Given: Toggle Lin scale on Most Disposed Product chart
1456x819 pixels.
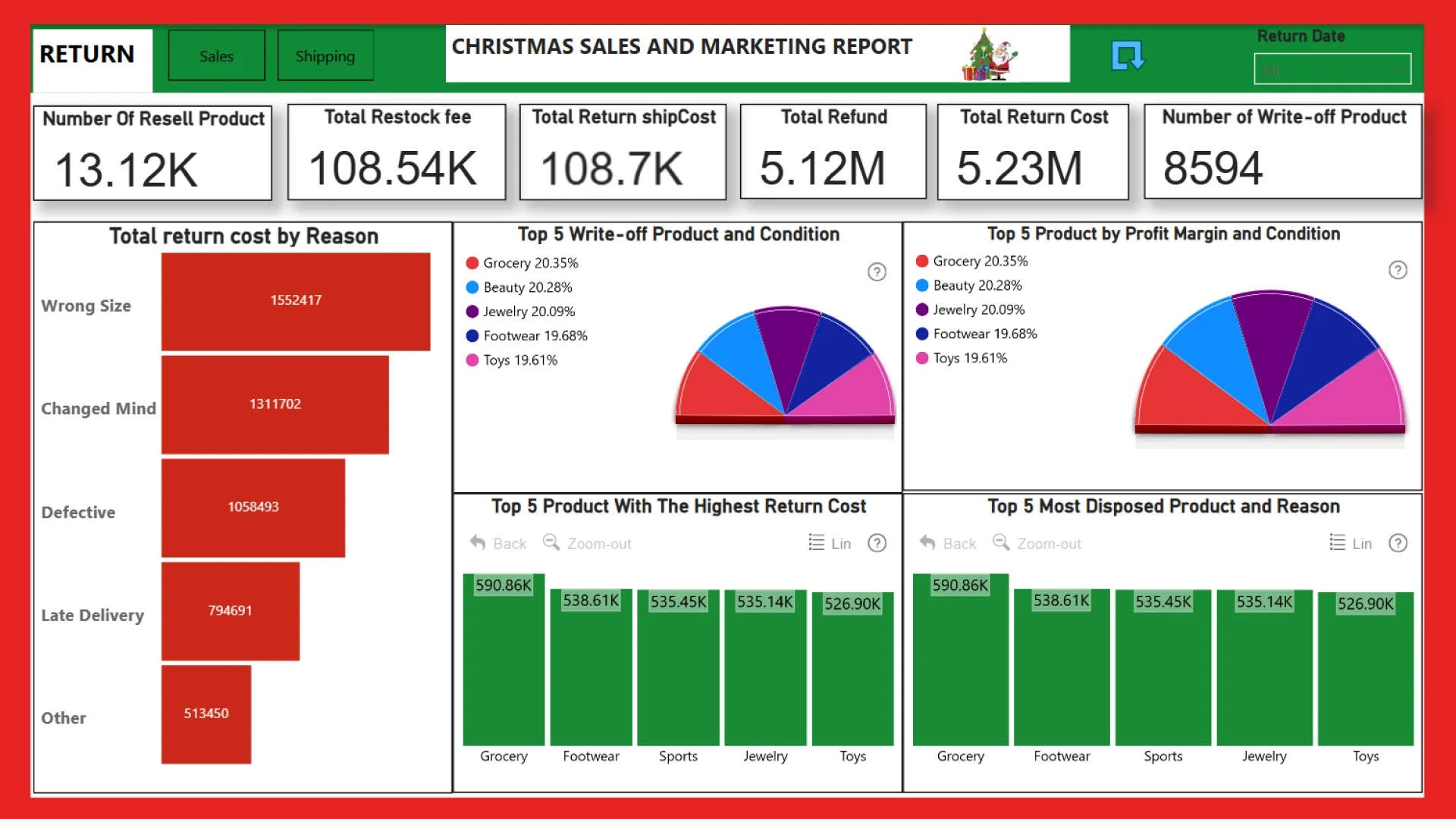Looking at the screenshot, I should coord(1361,543).
